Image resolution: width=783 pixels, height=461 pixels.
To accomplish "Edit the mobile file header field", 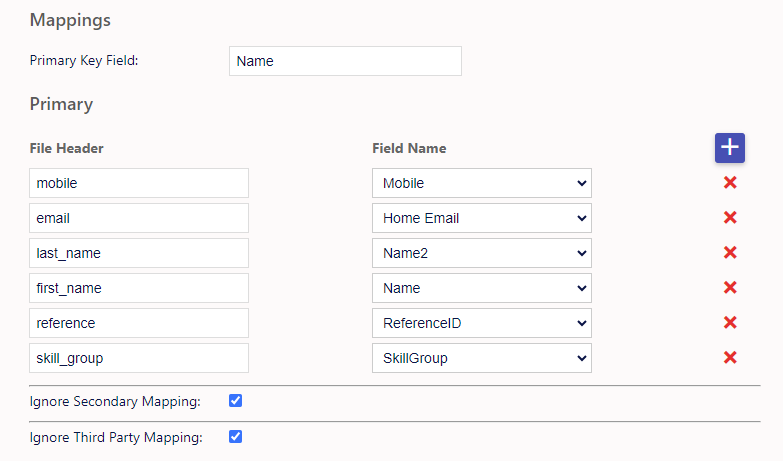I will pyautogui.click(x=139, y=183).
